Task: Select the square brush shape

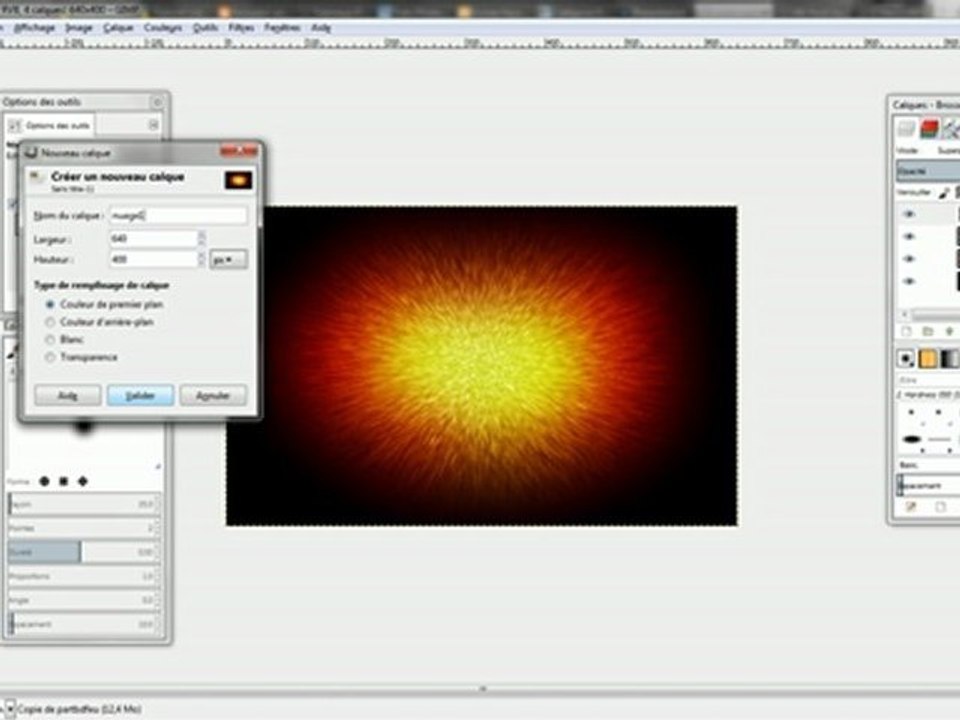Action: [63, 481]
